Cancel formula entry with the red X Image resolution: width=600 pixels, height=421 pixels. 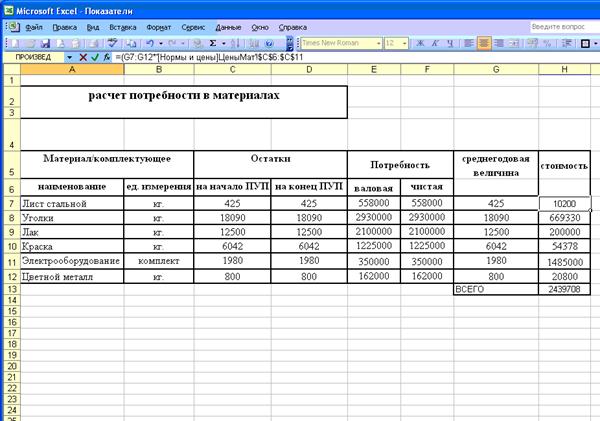[x=83, y=57]
